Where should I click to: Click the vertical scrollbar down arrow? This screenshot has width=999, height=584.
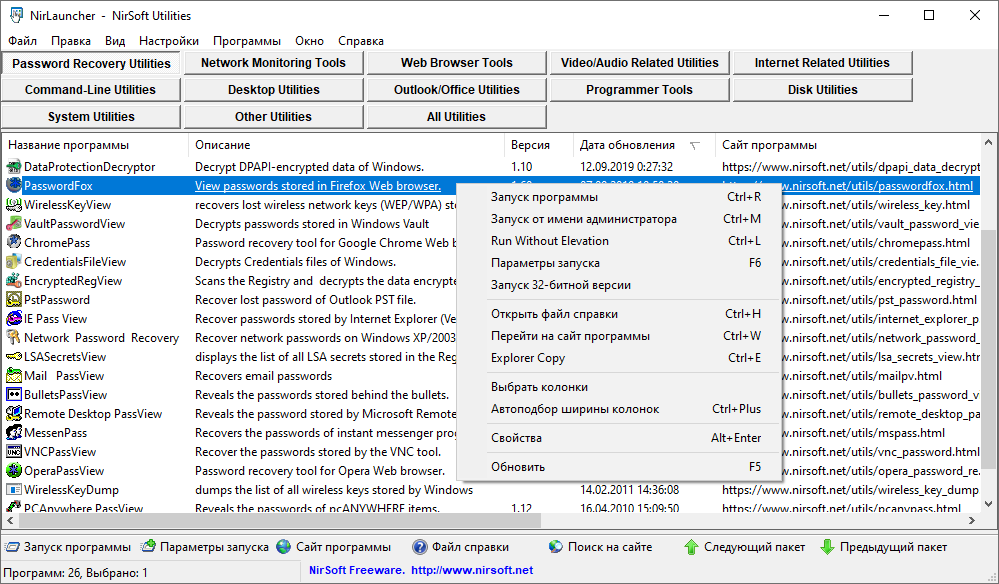pyautogui.click(x=988, y=504)
